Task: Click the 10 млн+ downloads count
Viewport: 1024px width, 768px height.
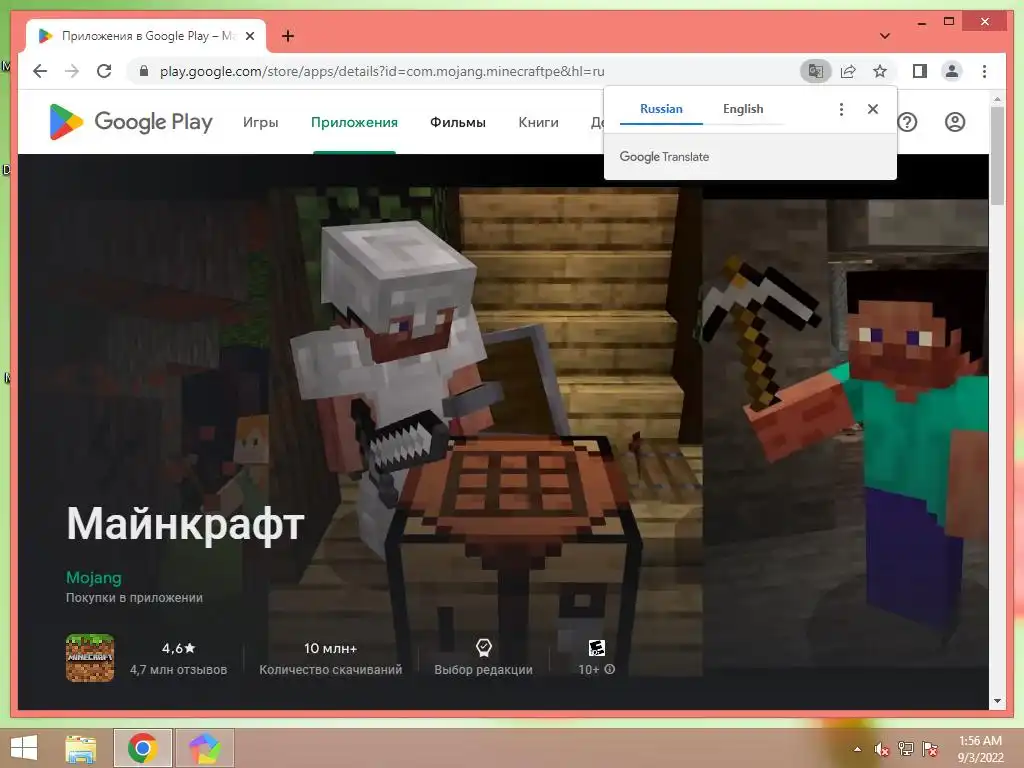Action: 330,648
